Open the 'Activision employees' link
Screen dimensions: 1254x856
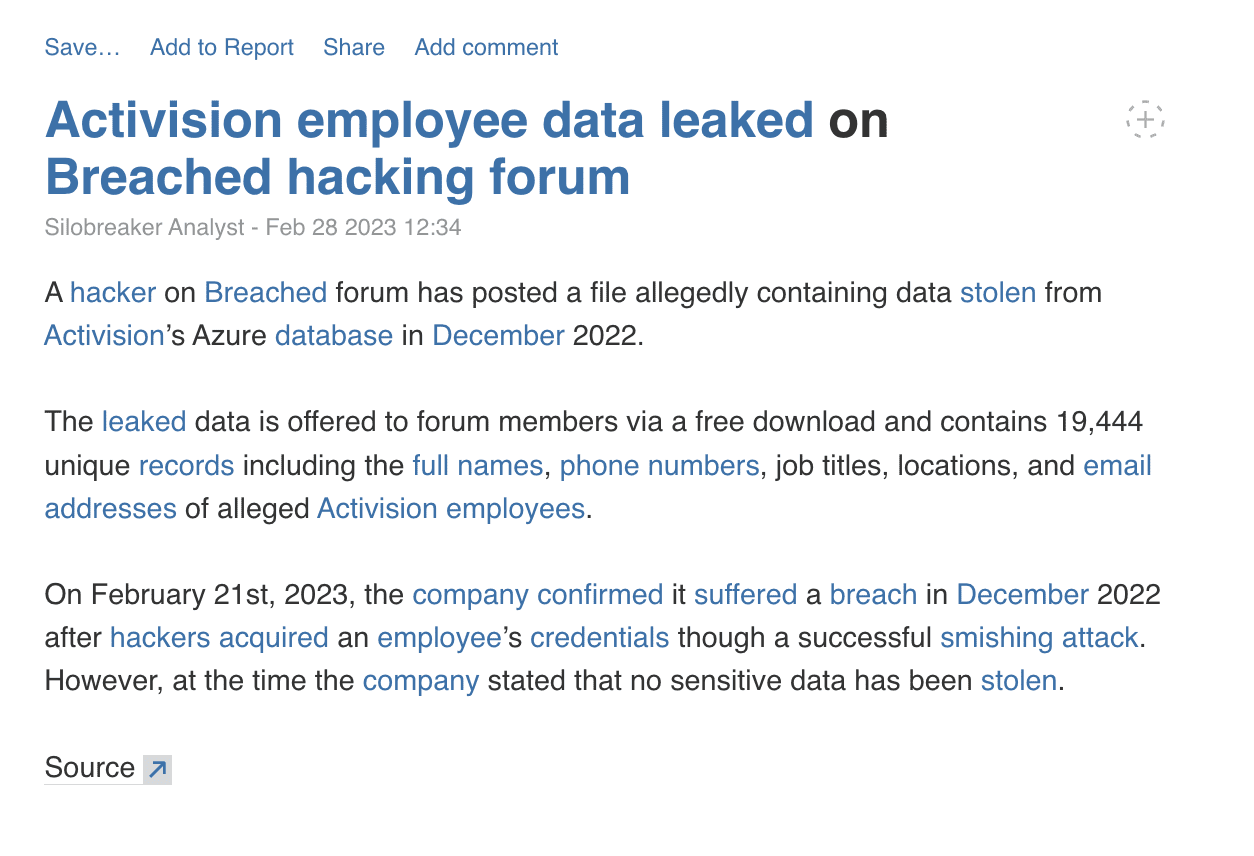[451, 508]
